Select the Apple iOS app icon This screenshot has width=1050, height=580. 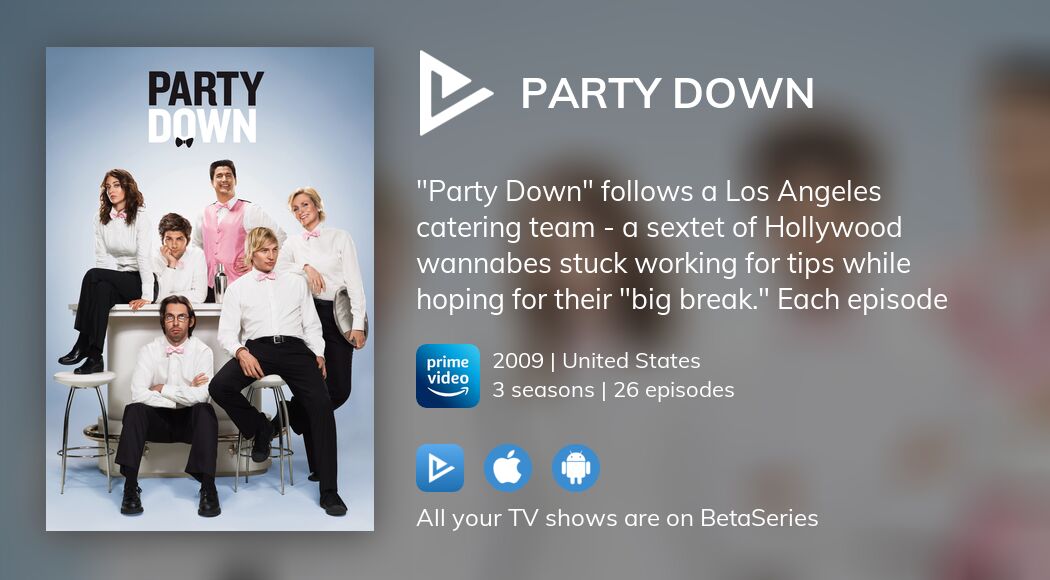point(508,468)
